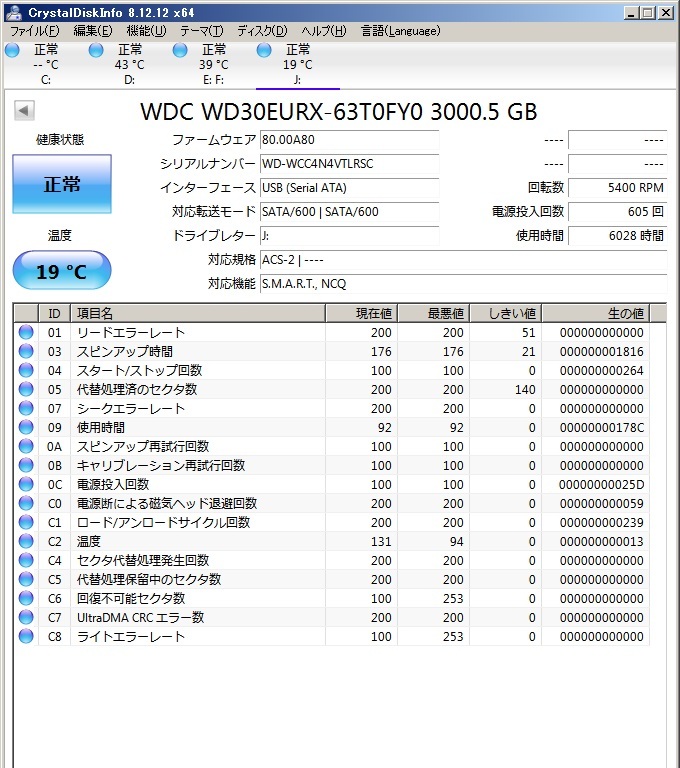Click status icon for ID C2 温度 row
Viewport: 680px width, 768px height.
point(26,541)
